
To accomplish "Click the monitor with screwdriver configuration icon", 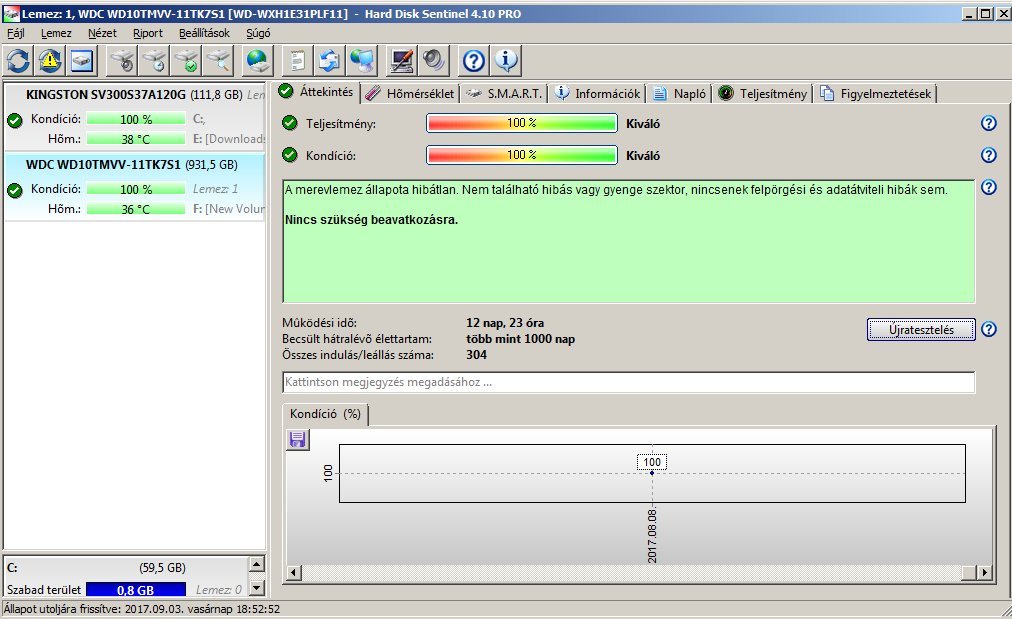I will tap(401, 61).
